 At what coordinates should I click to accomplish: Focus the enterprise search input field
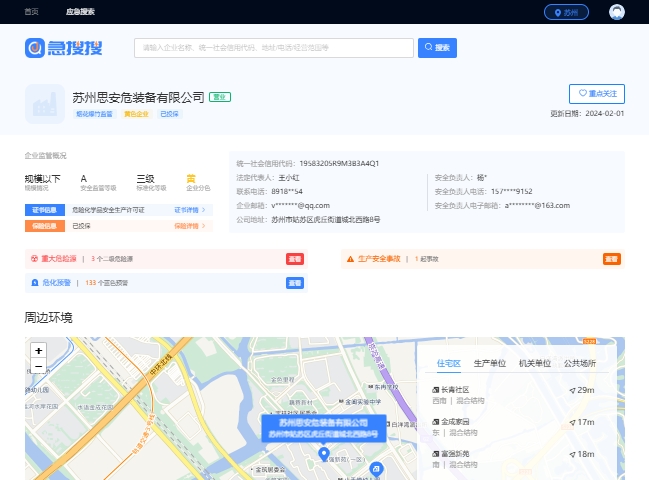(x=274, y=48)
